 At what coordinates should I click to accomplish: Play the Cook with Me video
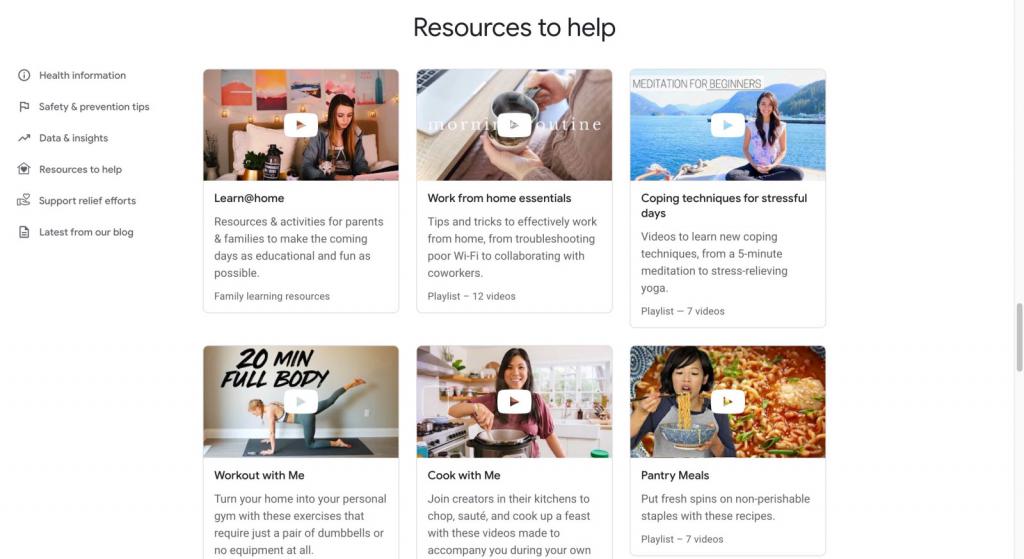pyautogui.click(x=514, y=402)
